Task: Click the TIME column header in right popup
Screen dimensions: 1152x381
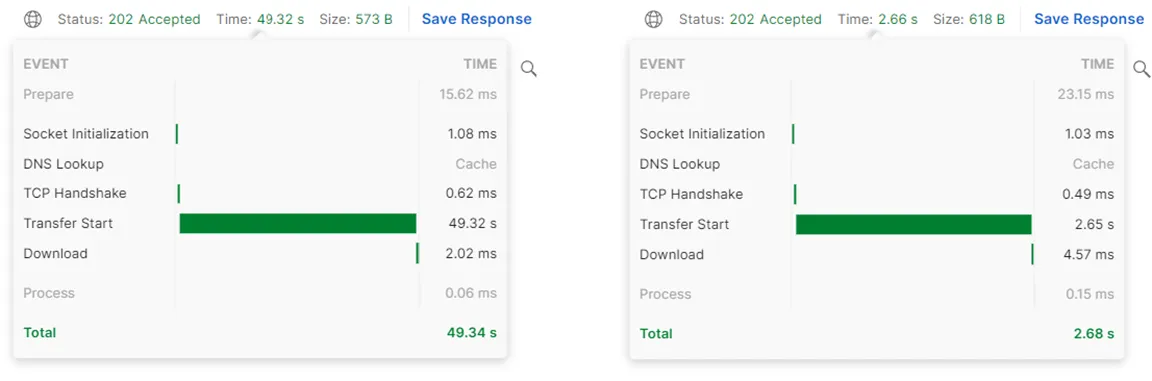Action: [1098, 64]
